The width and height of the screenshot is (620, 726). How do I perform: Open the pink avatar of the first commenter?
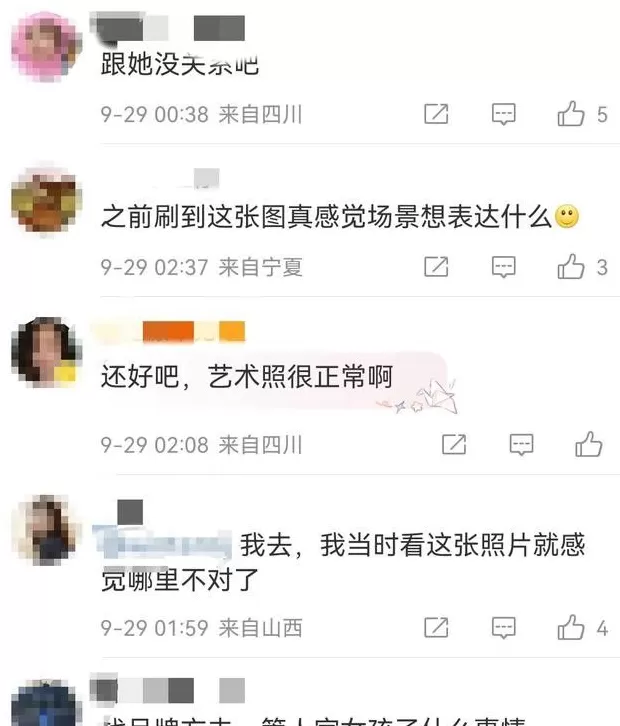pos(45,47)
